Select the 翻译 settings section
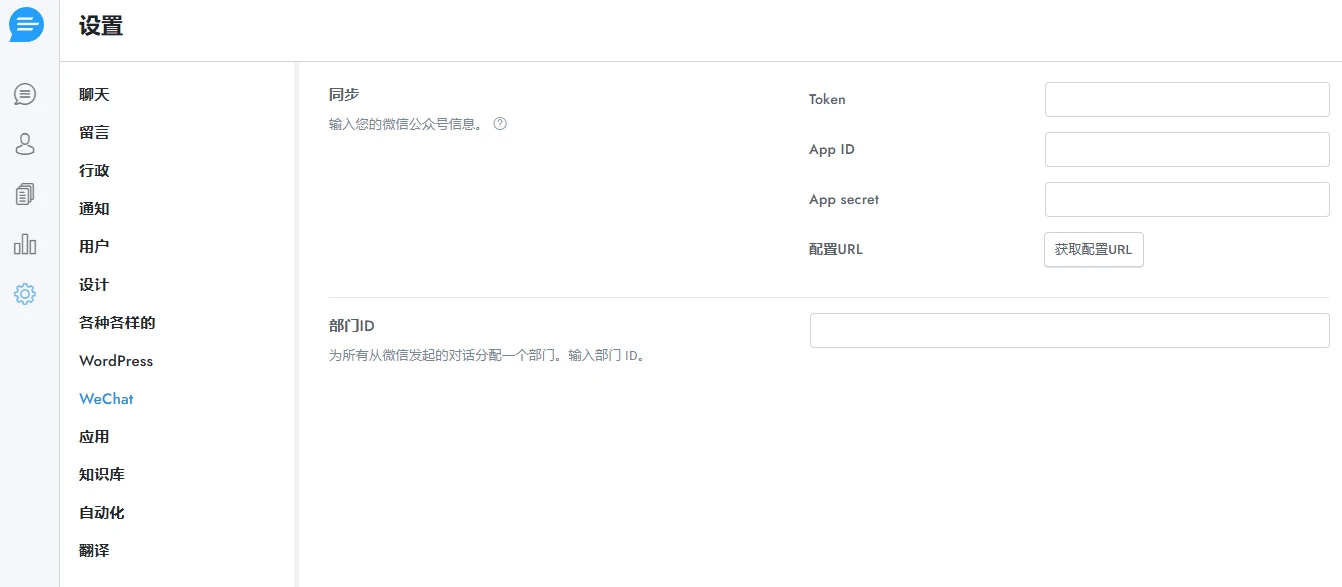Screen dimensions: 1342x587 93,550
